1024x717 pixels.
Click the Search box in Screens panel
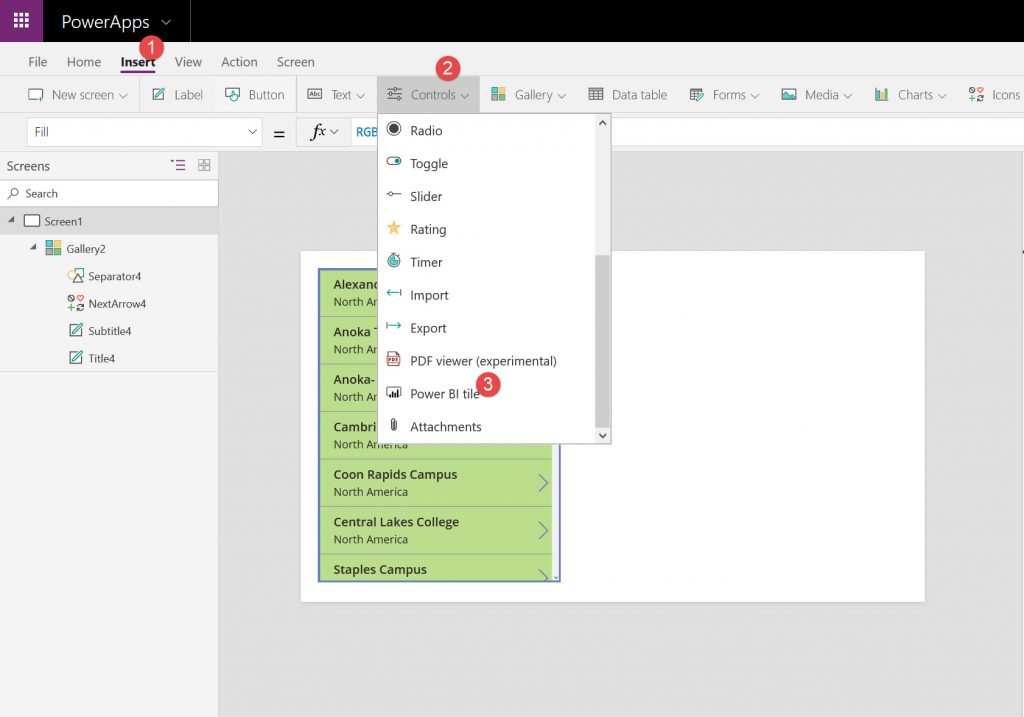pos(110,193)
